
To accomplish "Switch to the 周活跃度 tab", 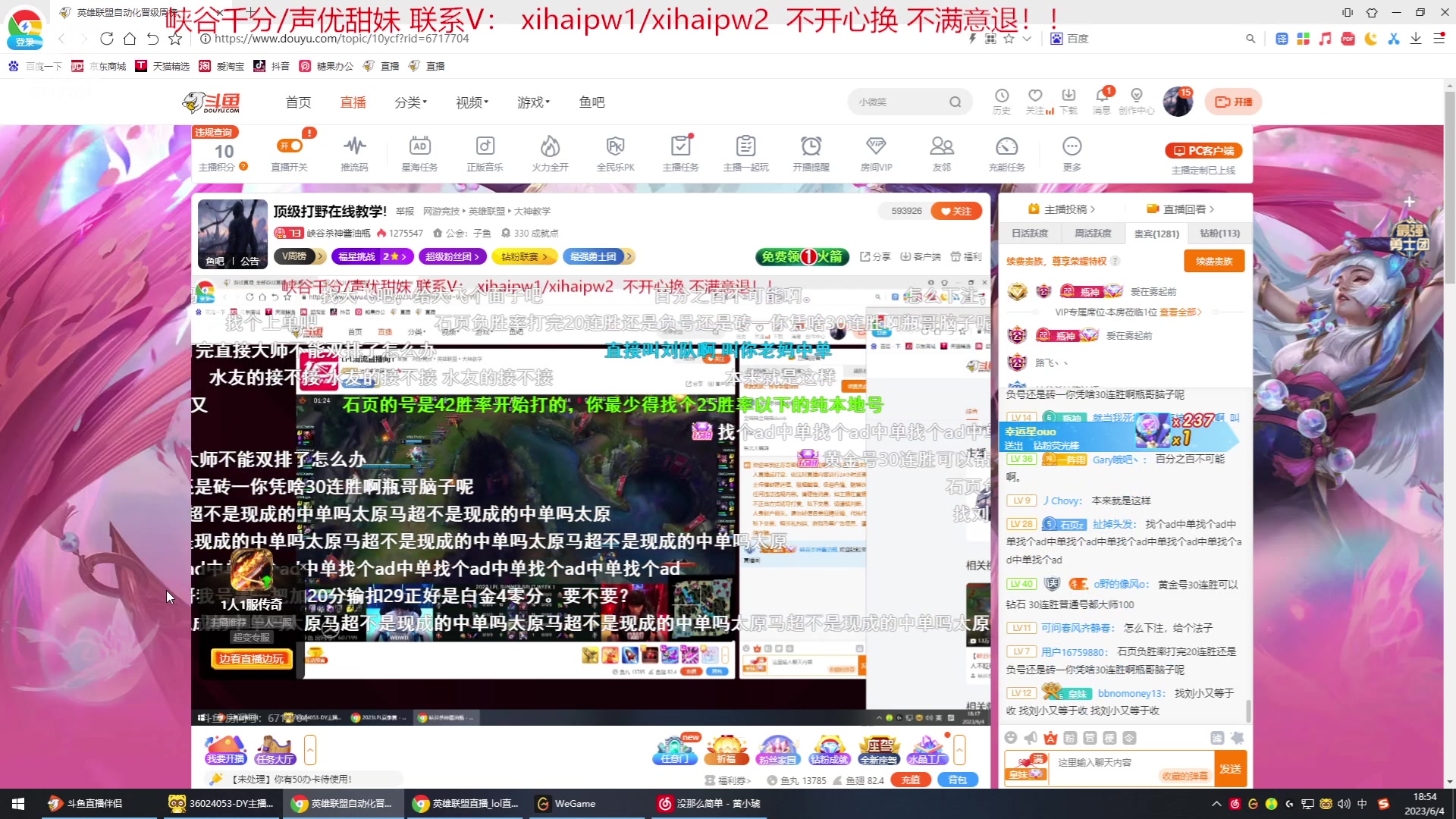I will pos(1092,233).
